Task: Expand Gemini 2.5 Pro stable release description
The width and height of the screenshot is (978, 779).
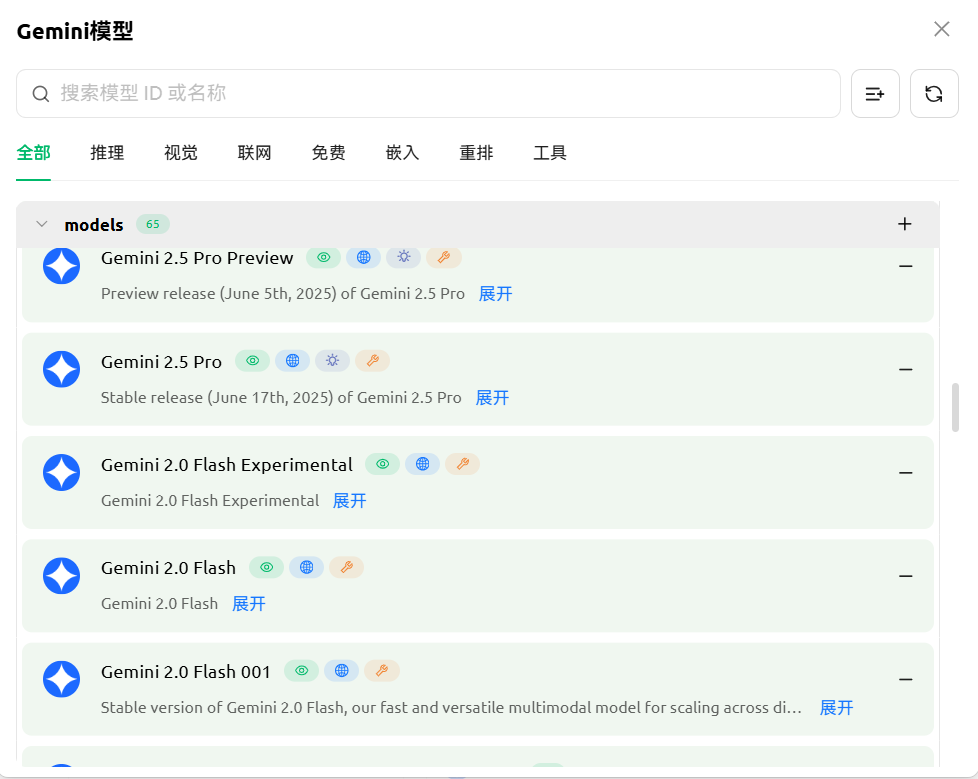Action: 492,398
